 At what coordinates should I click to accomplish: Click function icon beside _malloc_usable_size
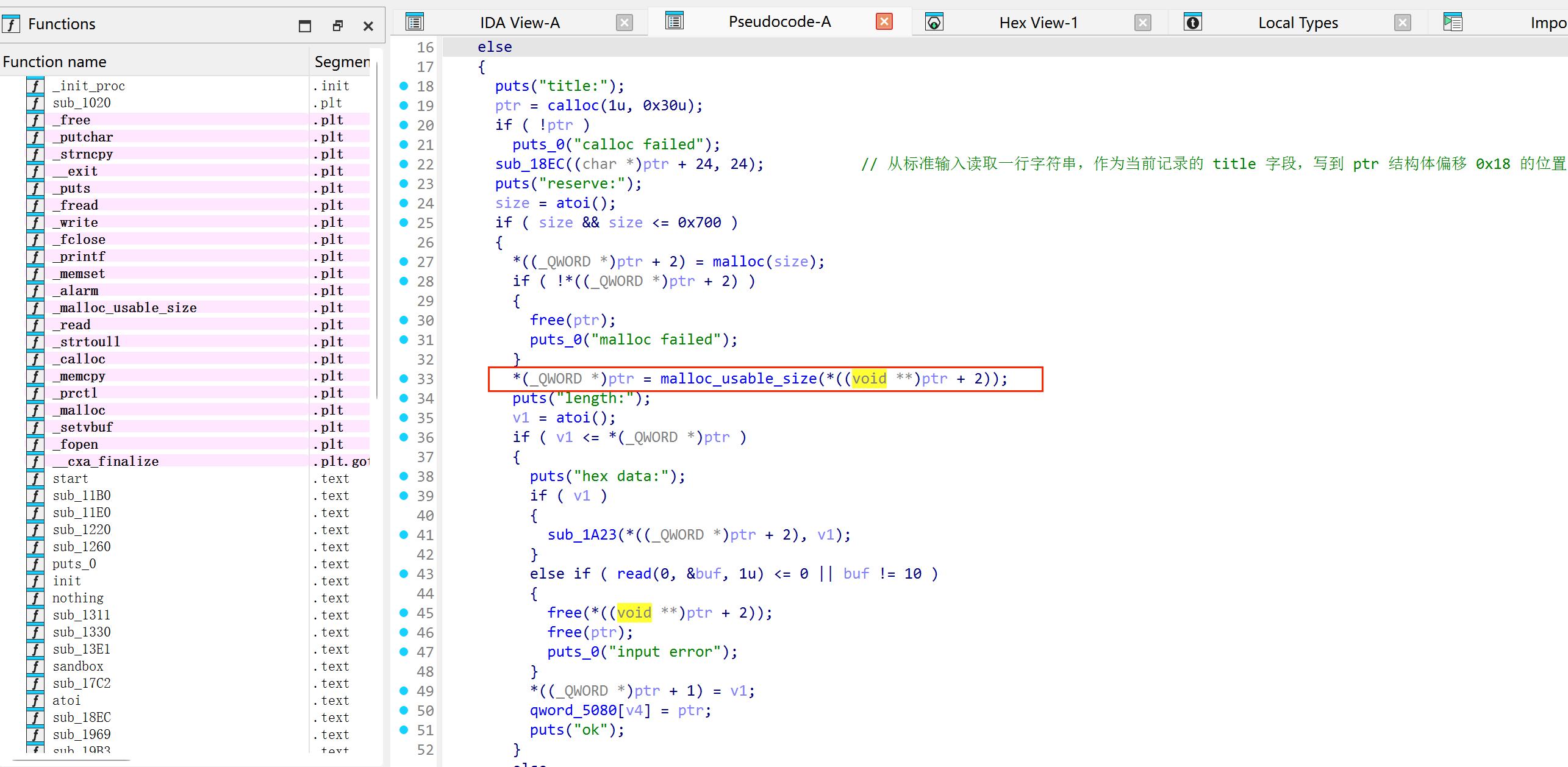point(35,308)
